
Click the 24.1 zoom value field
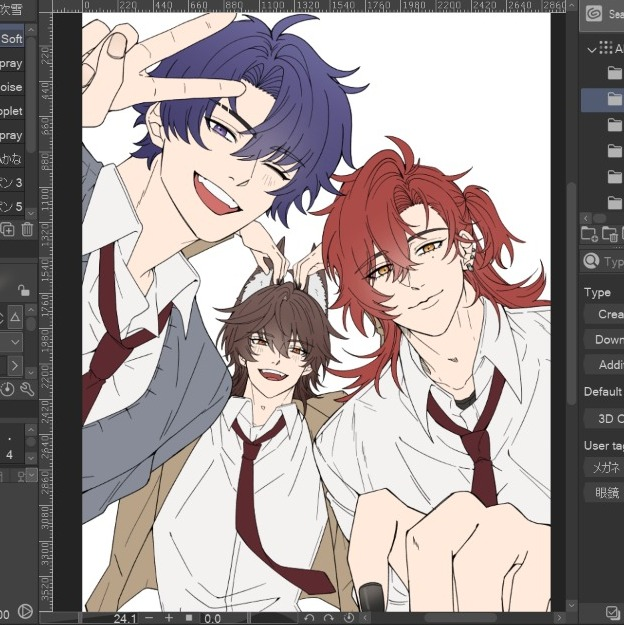click(x=110, y=618)
